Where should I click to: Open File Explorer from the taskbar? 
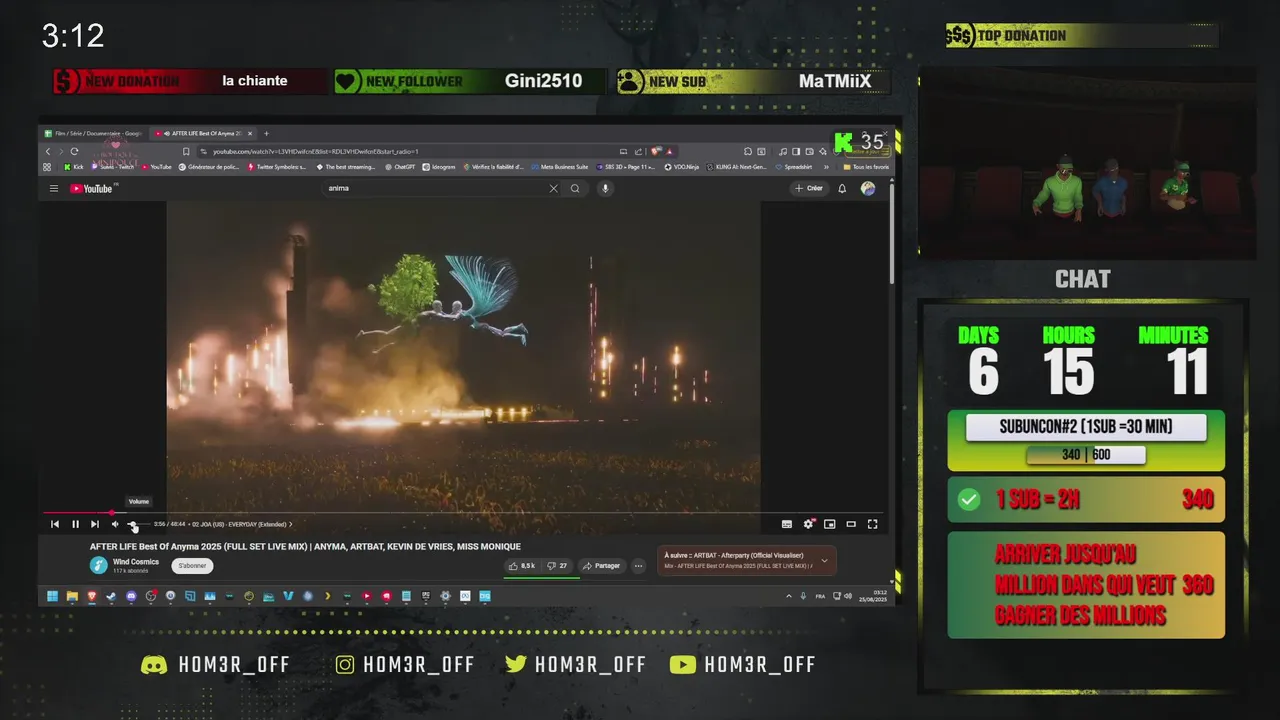pos(72,596)
